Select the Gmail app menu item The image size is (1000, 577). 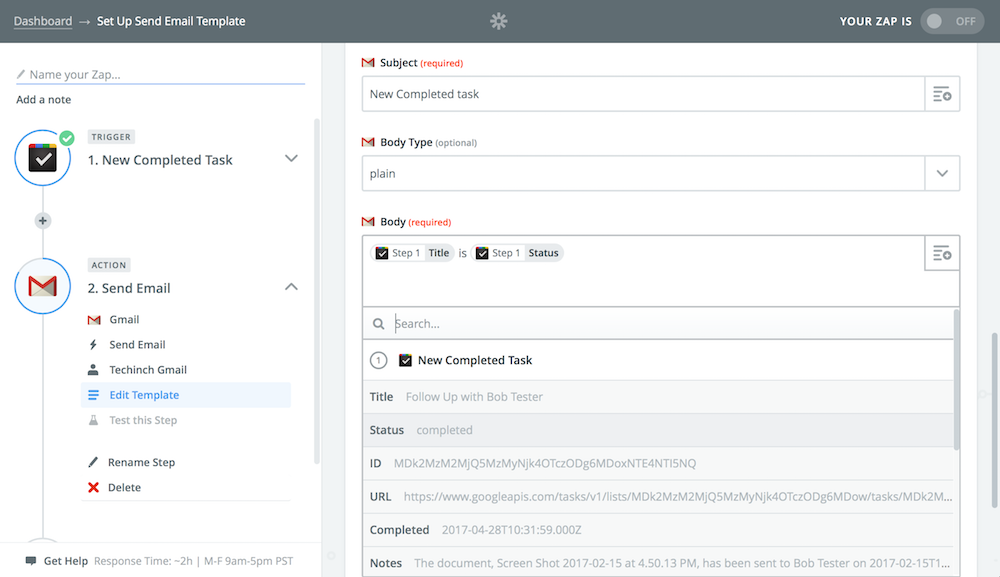(186, 319)
